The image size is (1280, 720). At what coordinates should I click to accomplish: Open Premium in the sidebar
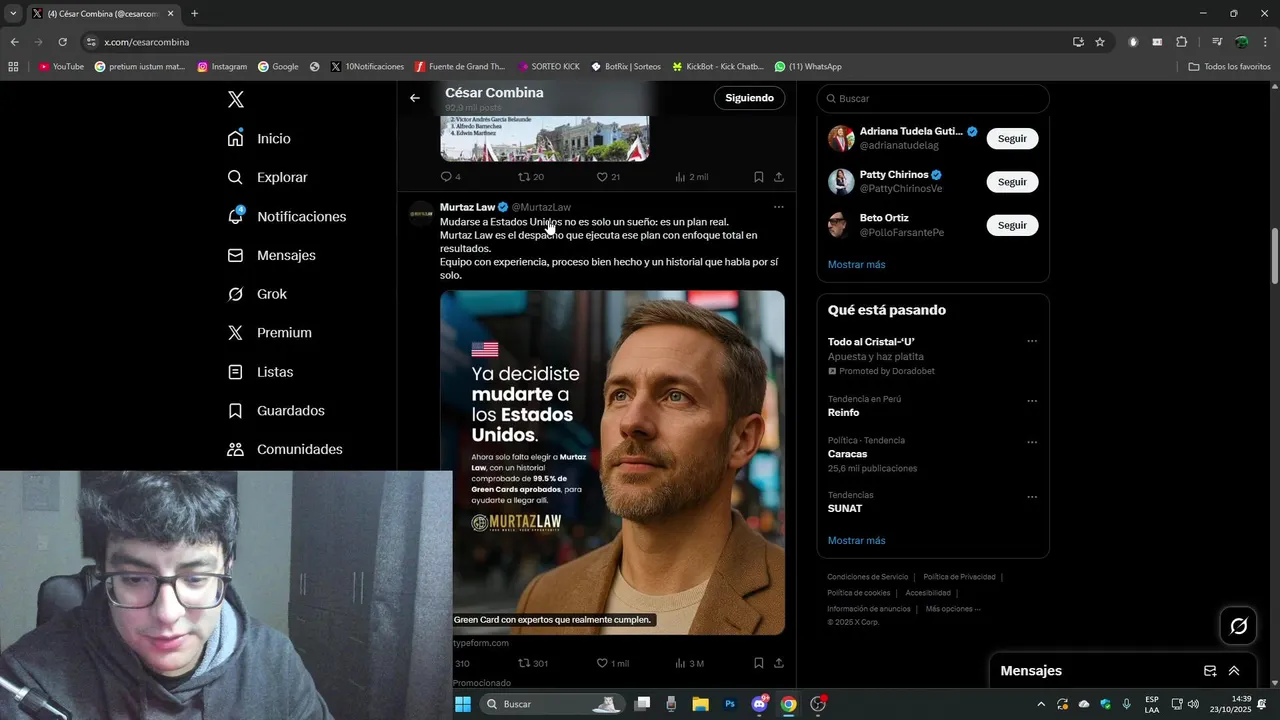(269, 333)
